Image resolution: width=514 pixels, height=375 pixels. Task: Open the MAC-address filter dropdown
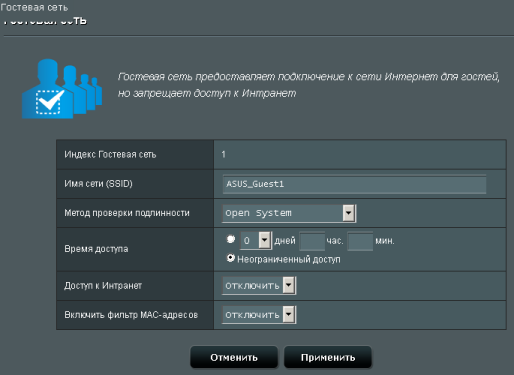click(x=259, y=315)
